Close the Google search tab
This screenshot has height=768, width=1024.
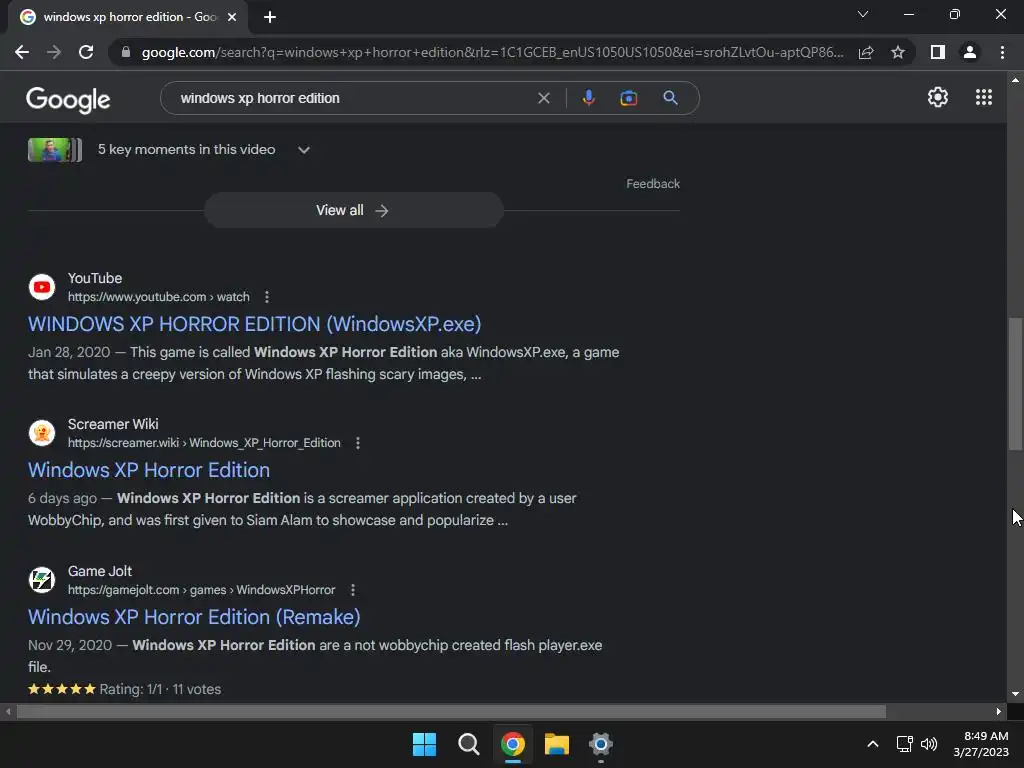point(232,17)
